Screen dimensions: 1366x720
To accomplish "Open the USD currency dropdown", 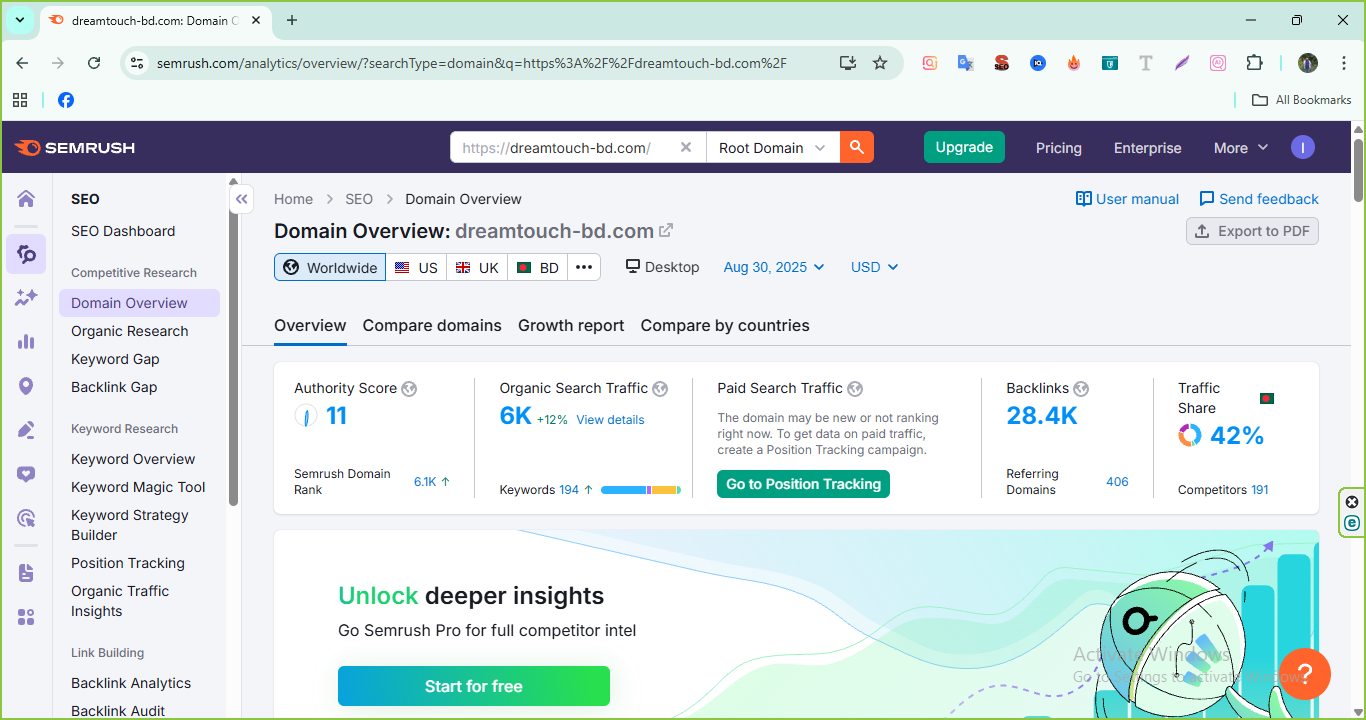I will click(x=874, y=267).
